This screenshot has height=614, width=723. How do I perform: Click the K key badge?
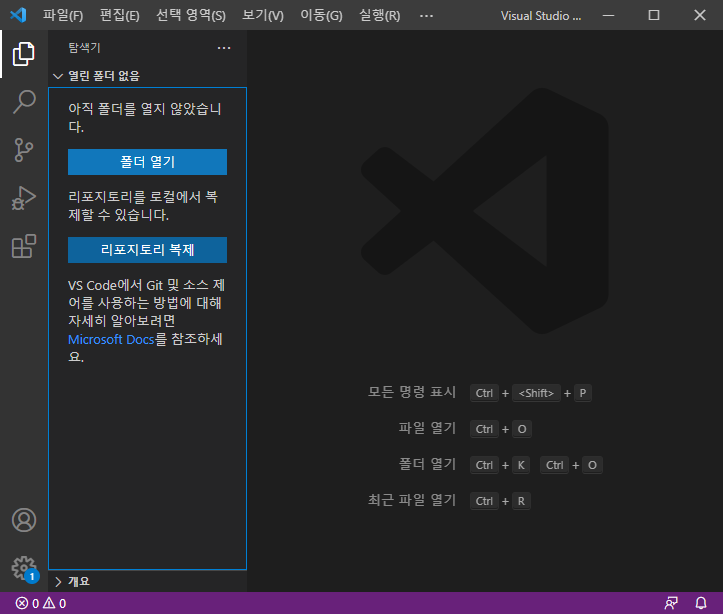tap(521, 465)
